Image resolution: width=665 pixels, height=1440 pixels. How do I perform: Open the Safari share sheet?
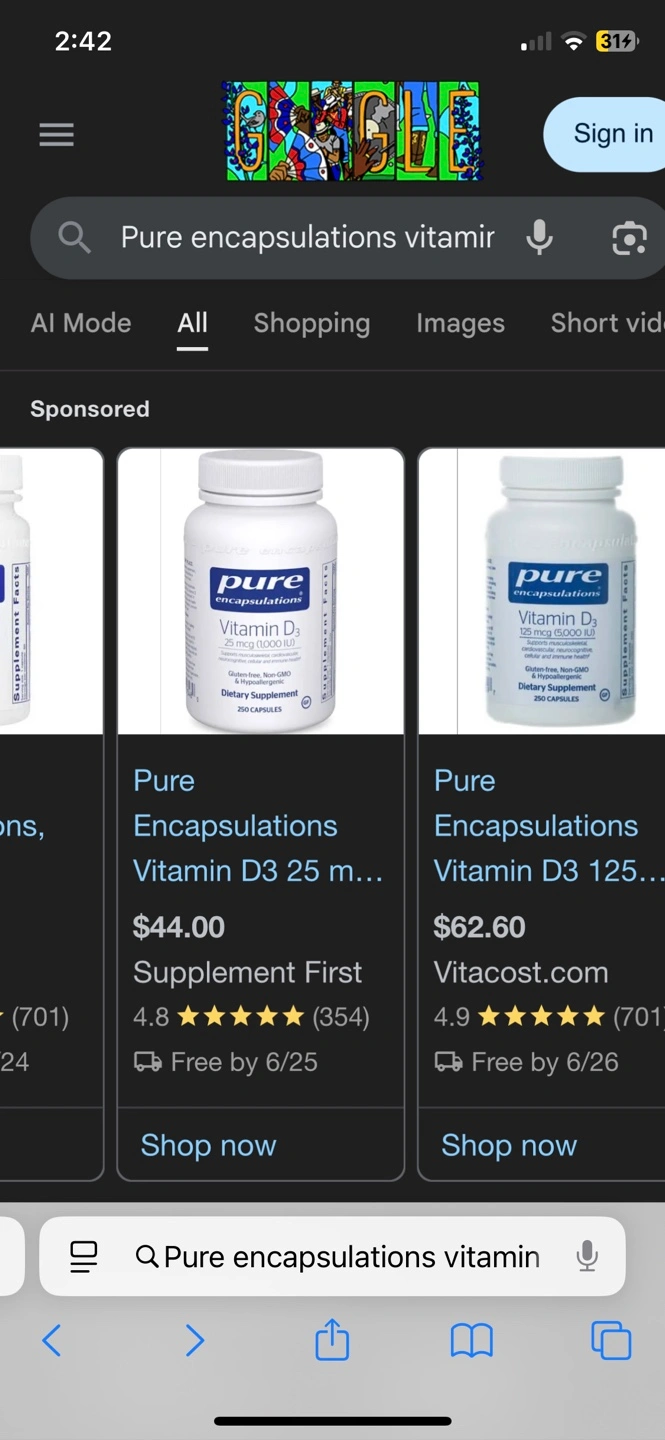(332, 1340)
